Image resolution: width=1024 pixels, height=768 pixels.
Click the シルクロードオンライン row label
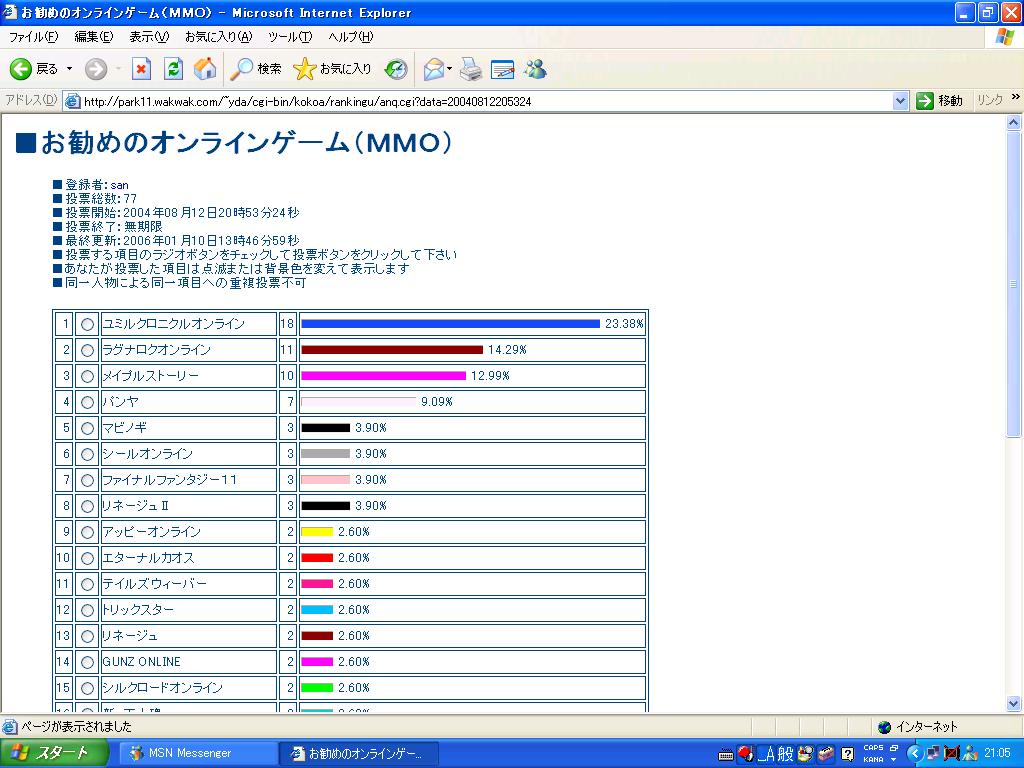[163, 688]
